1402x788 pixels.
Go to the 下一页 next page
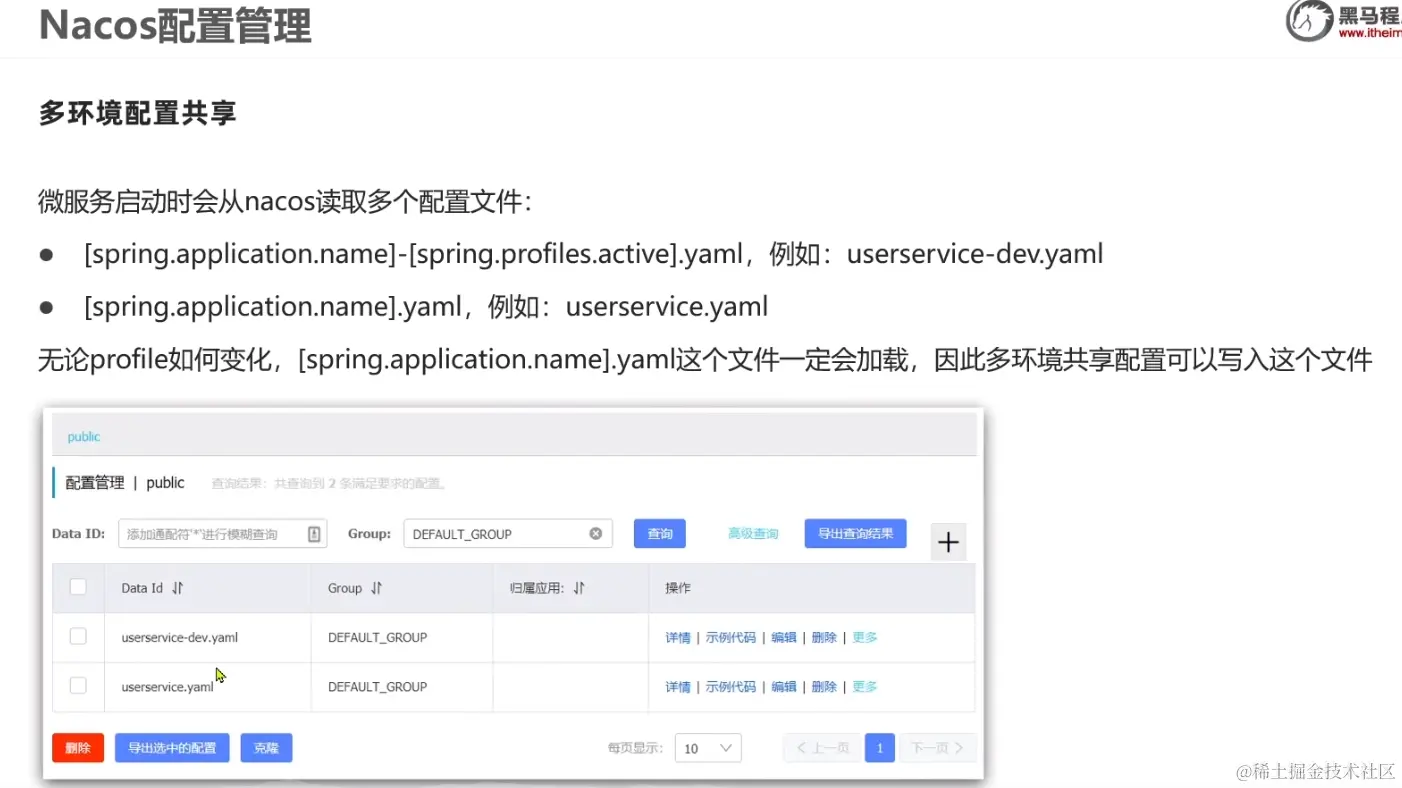point(937,748)
